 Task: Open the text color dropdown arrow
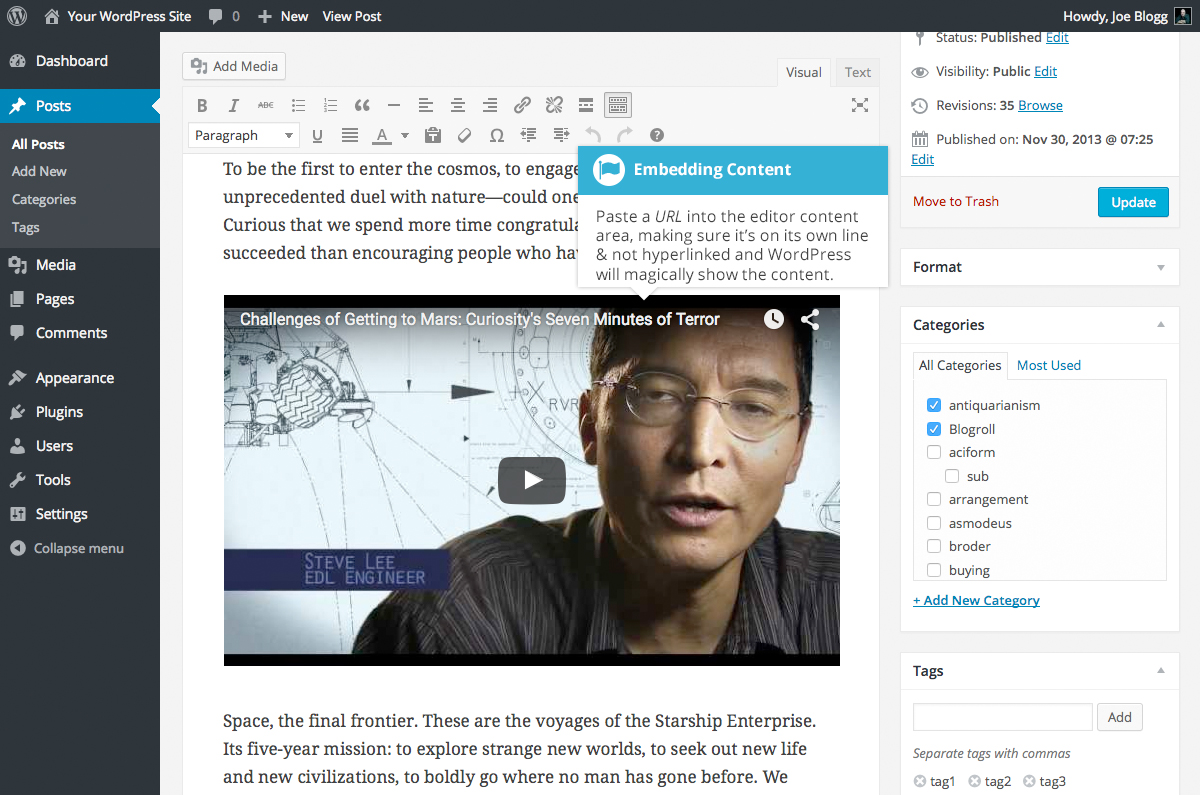[405, 135]
